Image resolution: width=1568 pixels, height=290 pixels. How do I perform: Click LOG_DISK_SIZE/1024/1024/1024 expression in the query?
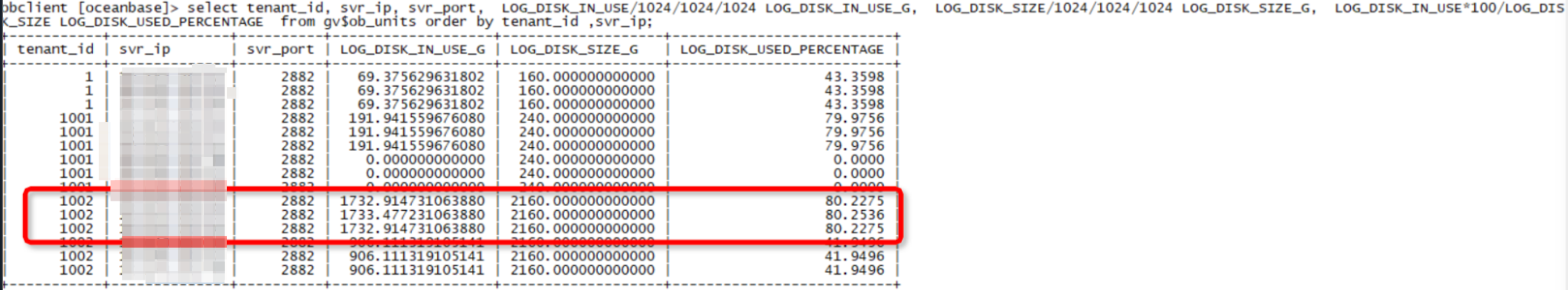tap(1054, 8)
